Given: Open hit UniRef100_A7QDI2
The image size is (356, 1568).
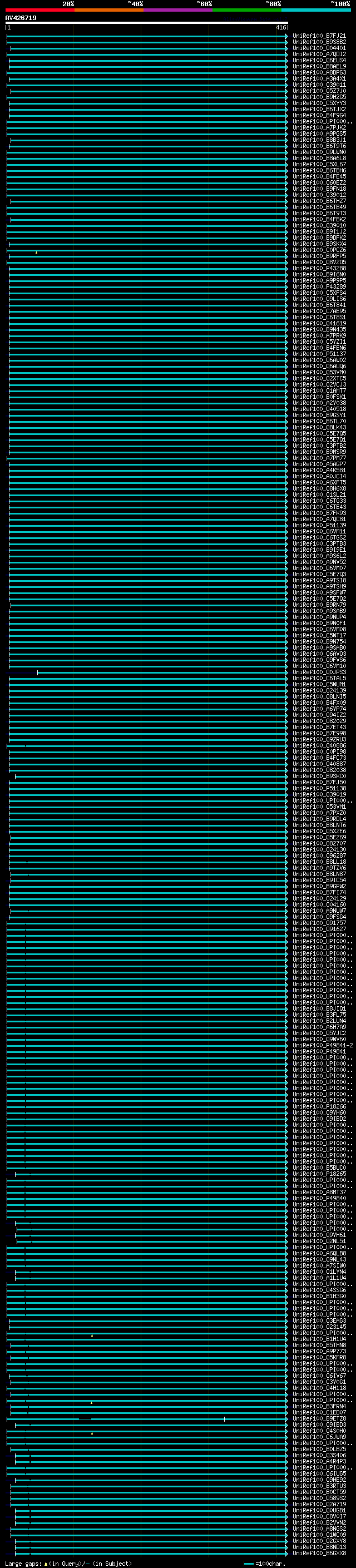Looking at the screenshot, I should pyautogui.click(x=319, y=54).
